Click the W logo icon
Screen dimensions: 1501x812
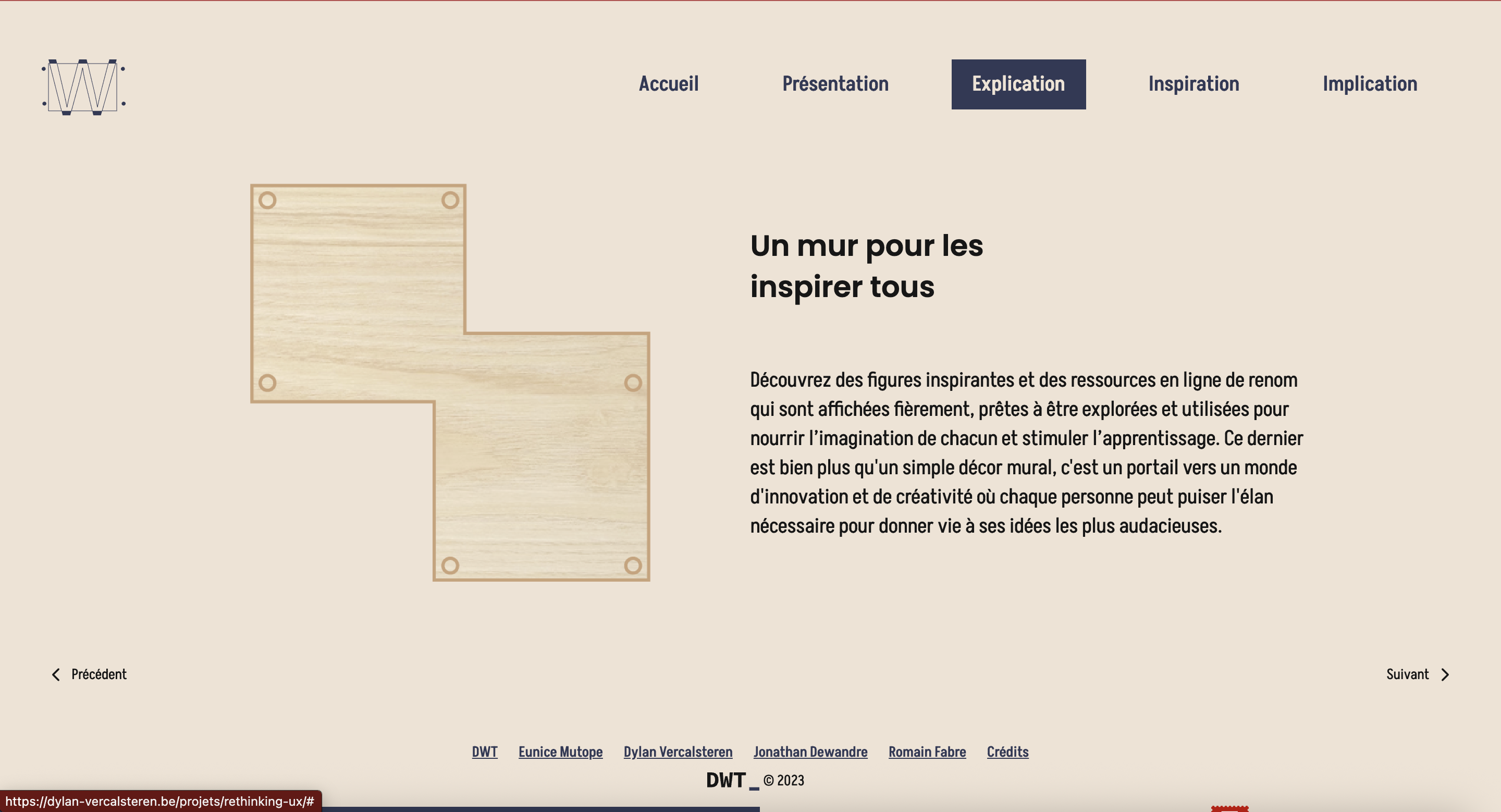click(x=83, y=87)
